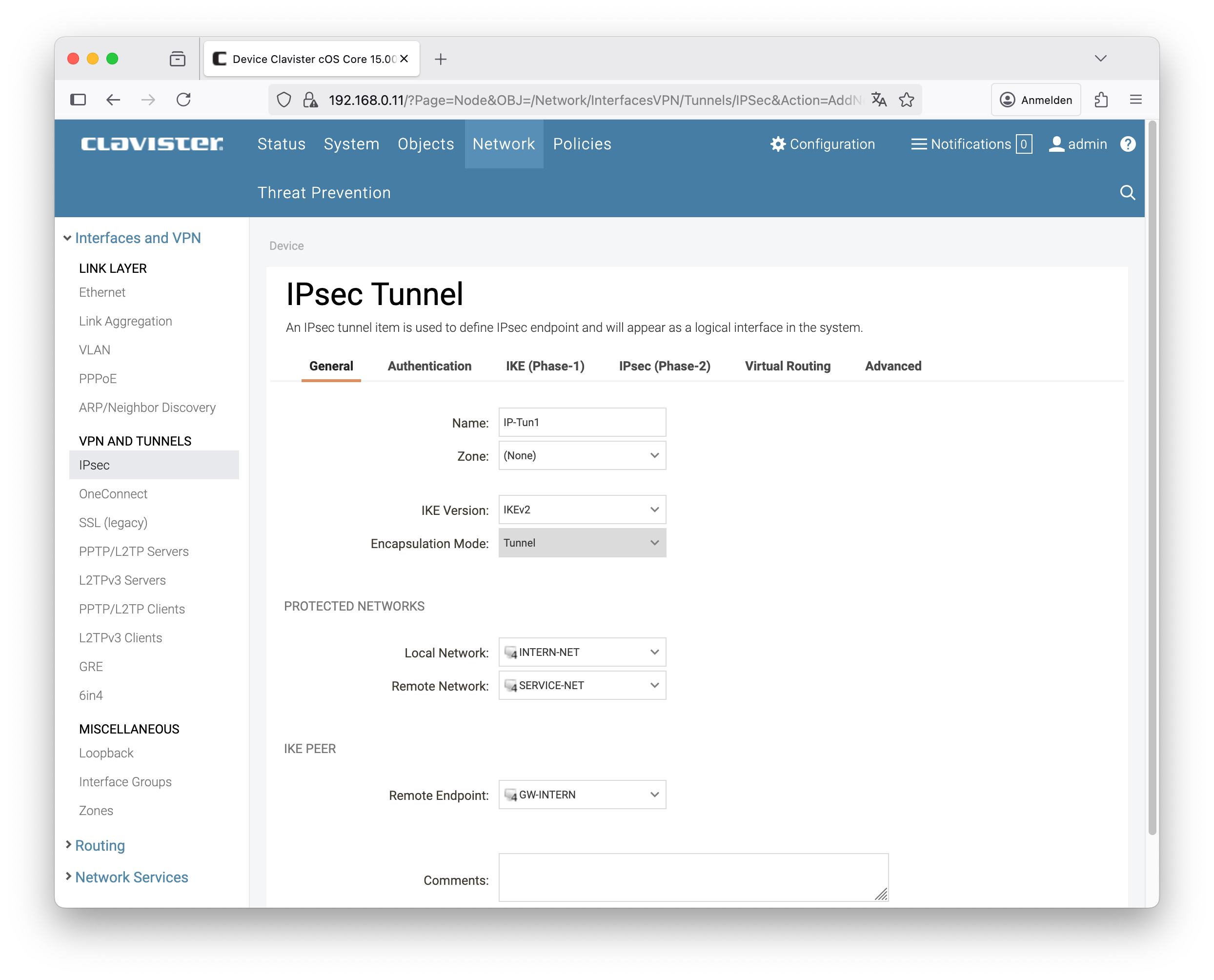
Task: Open the Objects top menu
Action: [x=425, y=144]
